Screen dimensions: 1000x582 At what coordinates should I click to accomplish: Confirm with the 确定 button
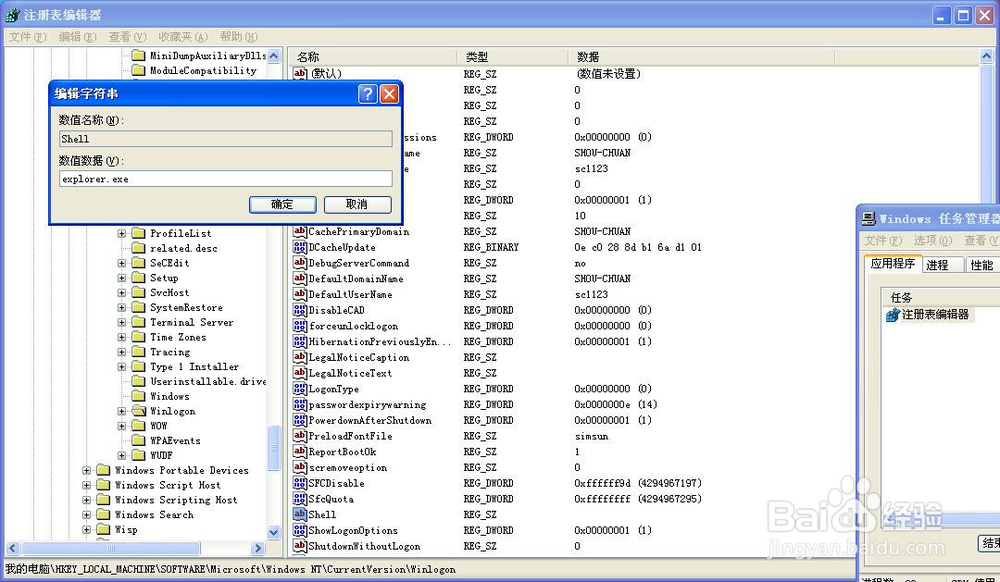click(x=282, y=204)
